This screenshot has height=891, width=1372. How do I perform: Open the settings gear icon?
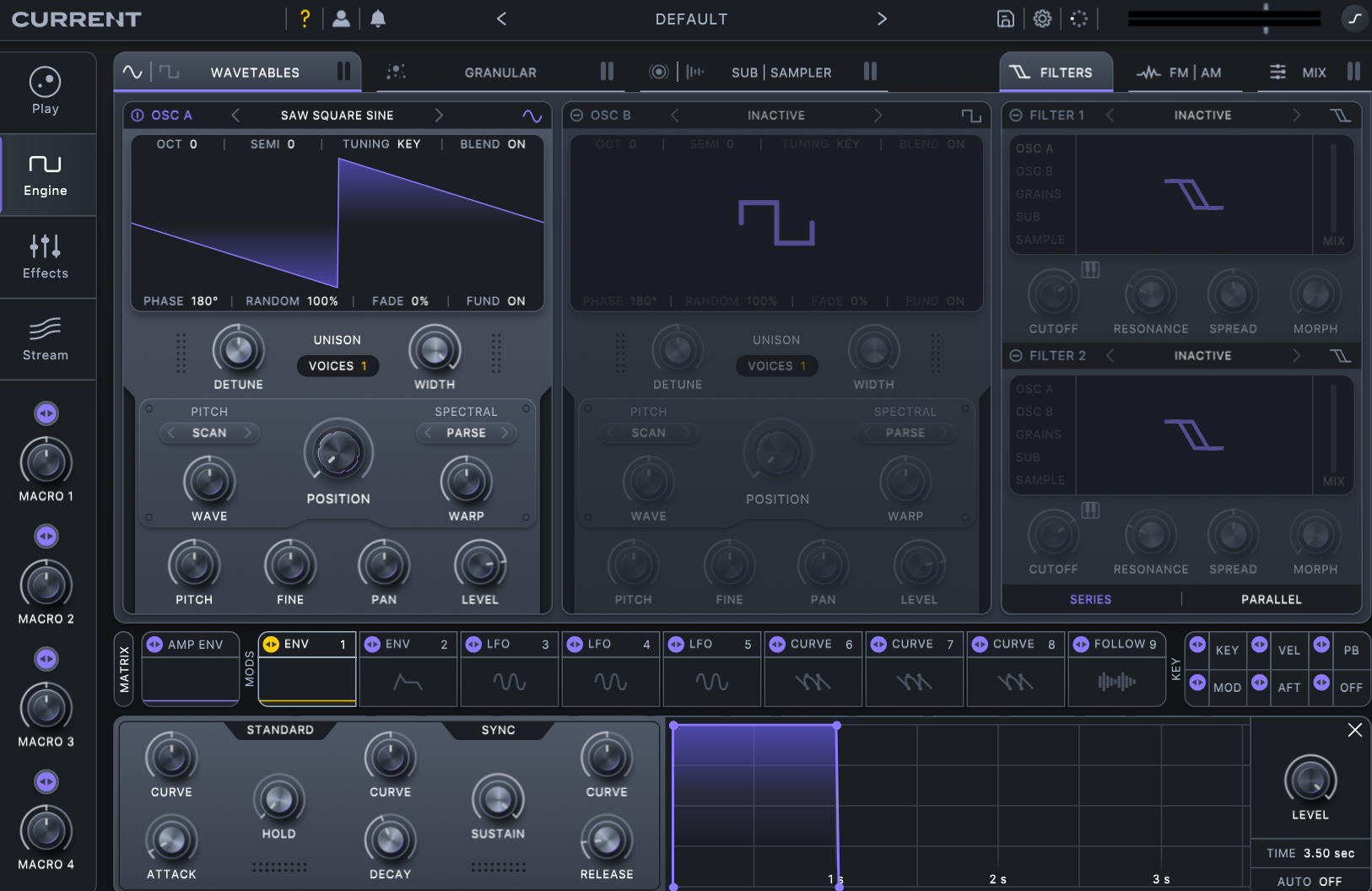pyautogui.click(x=1042, y=19)
